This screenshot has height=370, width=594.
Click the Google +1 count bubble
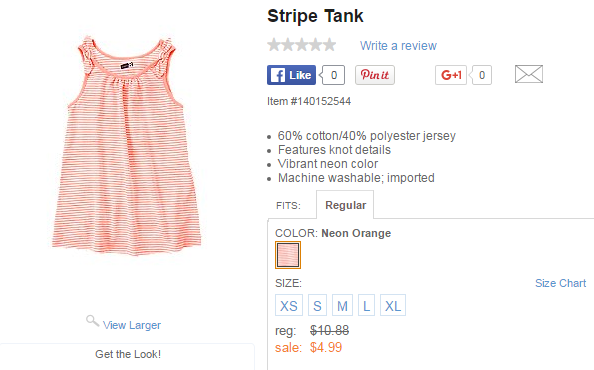pyautogui.click(x=480, y=75)
